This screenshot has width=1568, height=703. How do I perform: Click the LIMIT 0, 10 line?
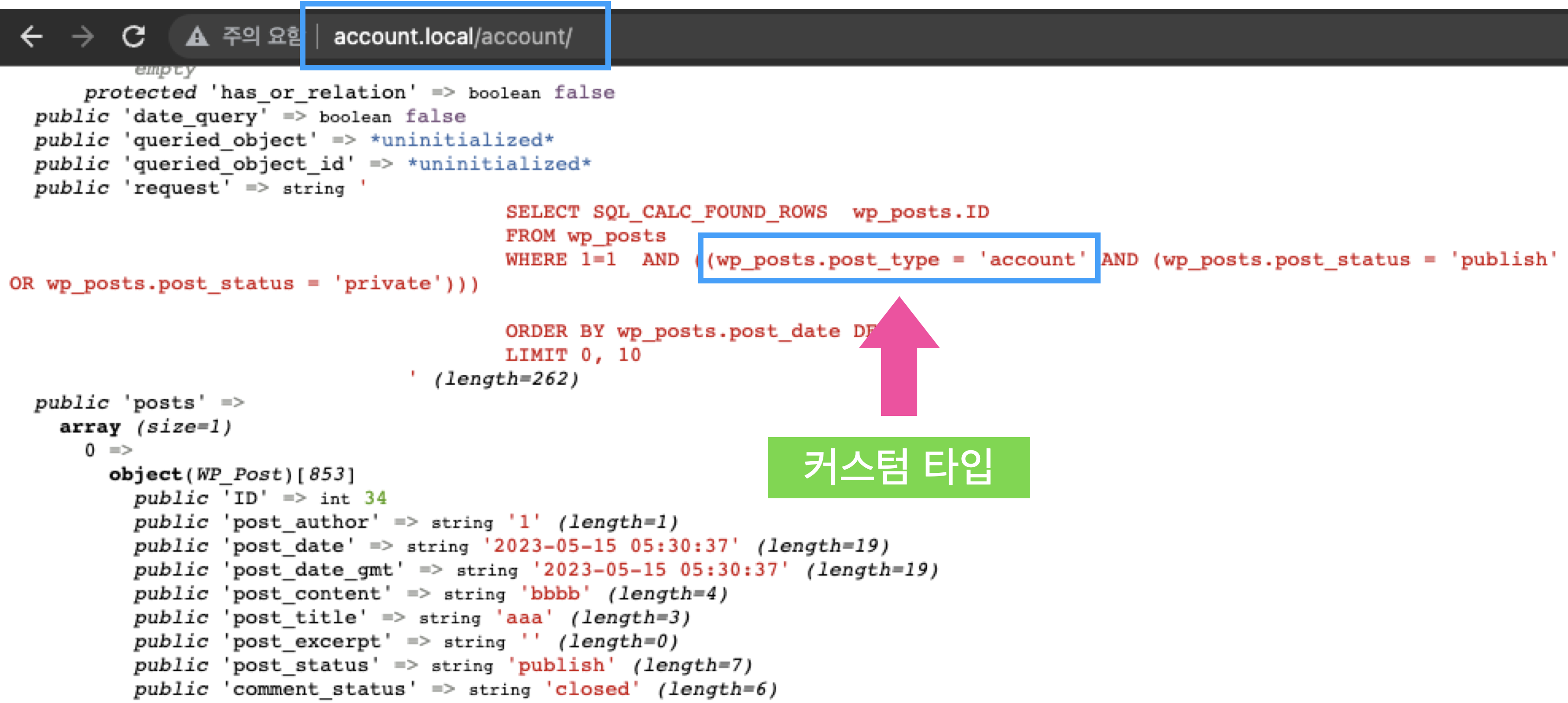coord(573,355)
